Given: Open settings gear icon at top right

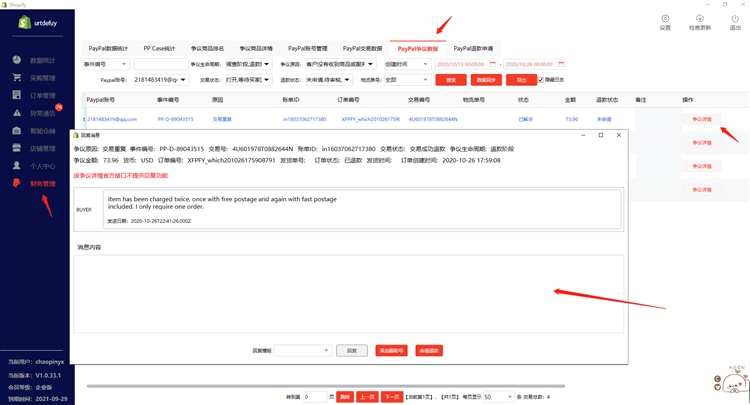Looking at the screenshot, I should pos(665,19).
